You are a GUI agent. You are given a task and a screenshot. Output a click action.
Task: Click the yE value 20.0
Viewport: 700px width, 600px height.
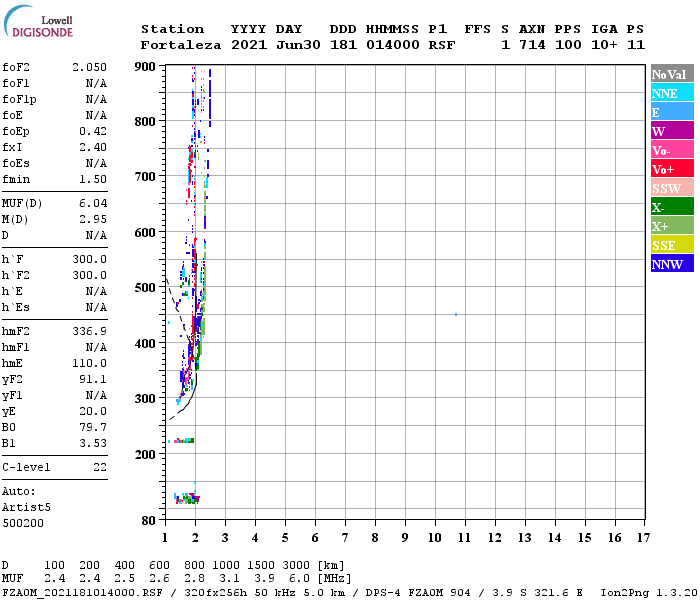pos(93,412)
